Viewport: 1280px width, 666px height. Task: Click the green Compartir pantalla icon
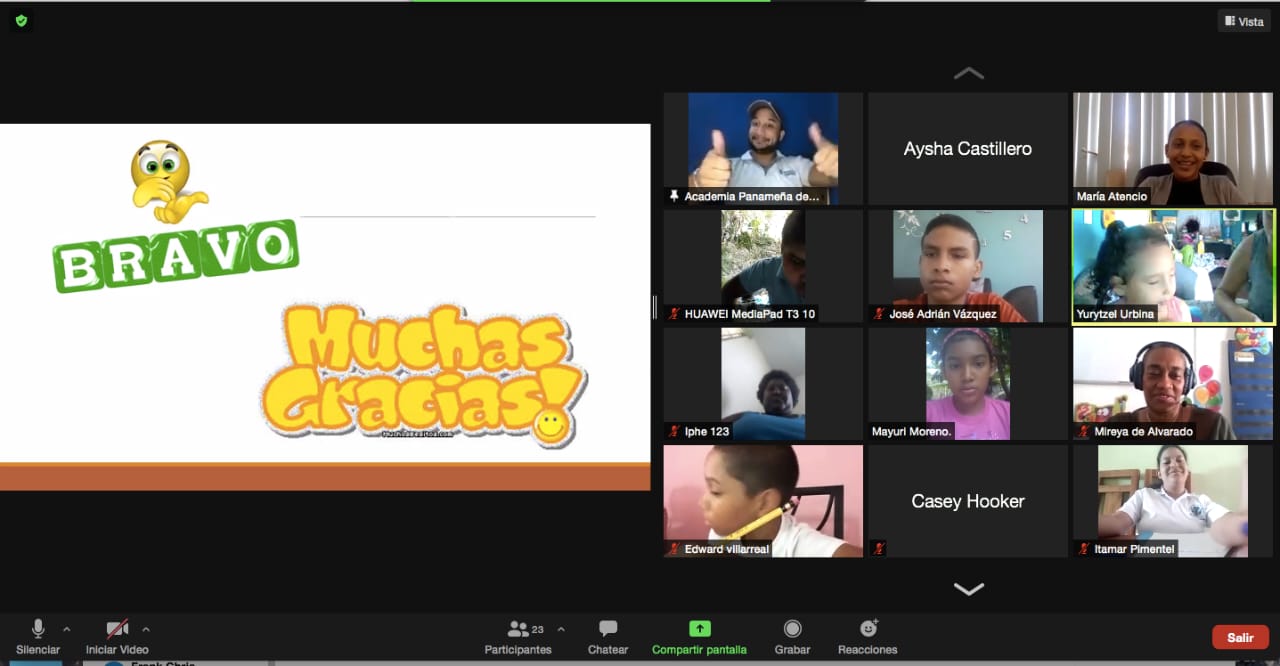click(699, 629)
